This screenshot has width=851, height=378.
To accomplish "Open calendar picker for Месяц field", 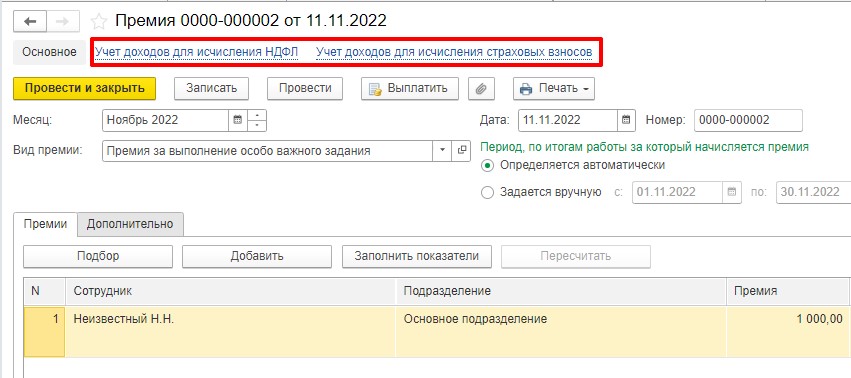I will point(237,121).
